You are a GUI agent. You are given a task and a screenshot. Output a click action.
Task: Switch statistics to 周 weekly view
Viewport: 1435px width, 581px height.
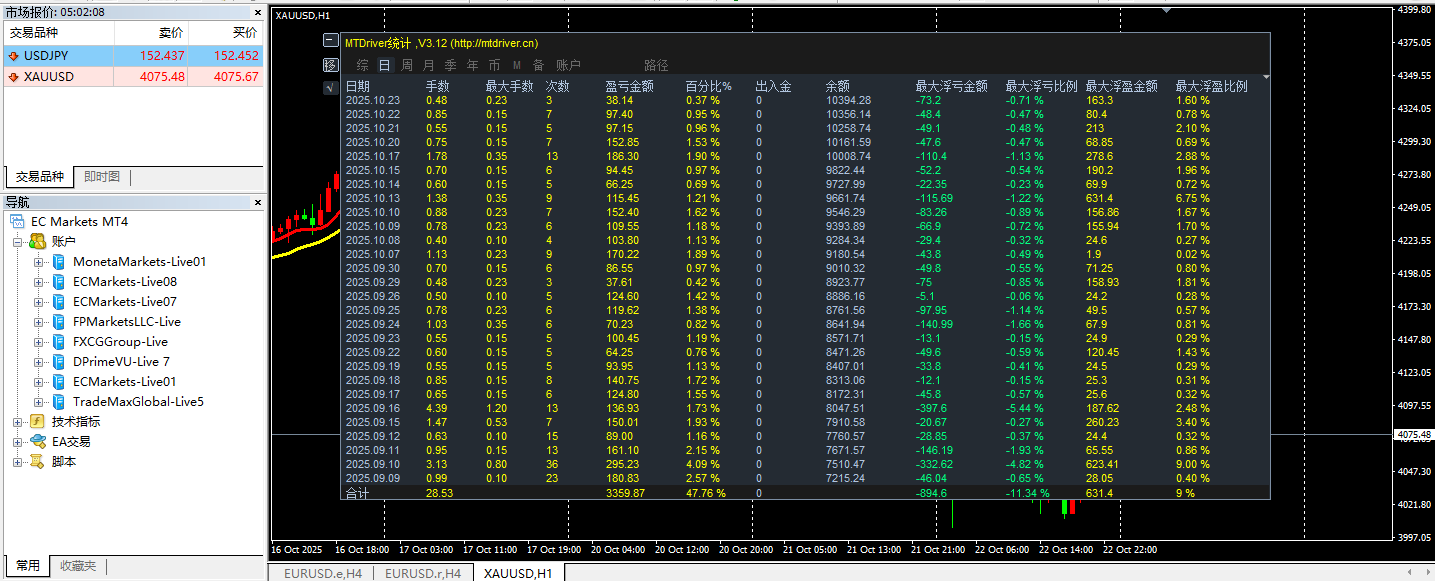407,65
